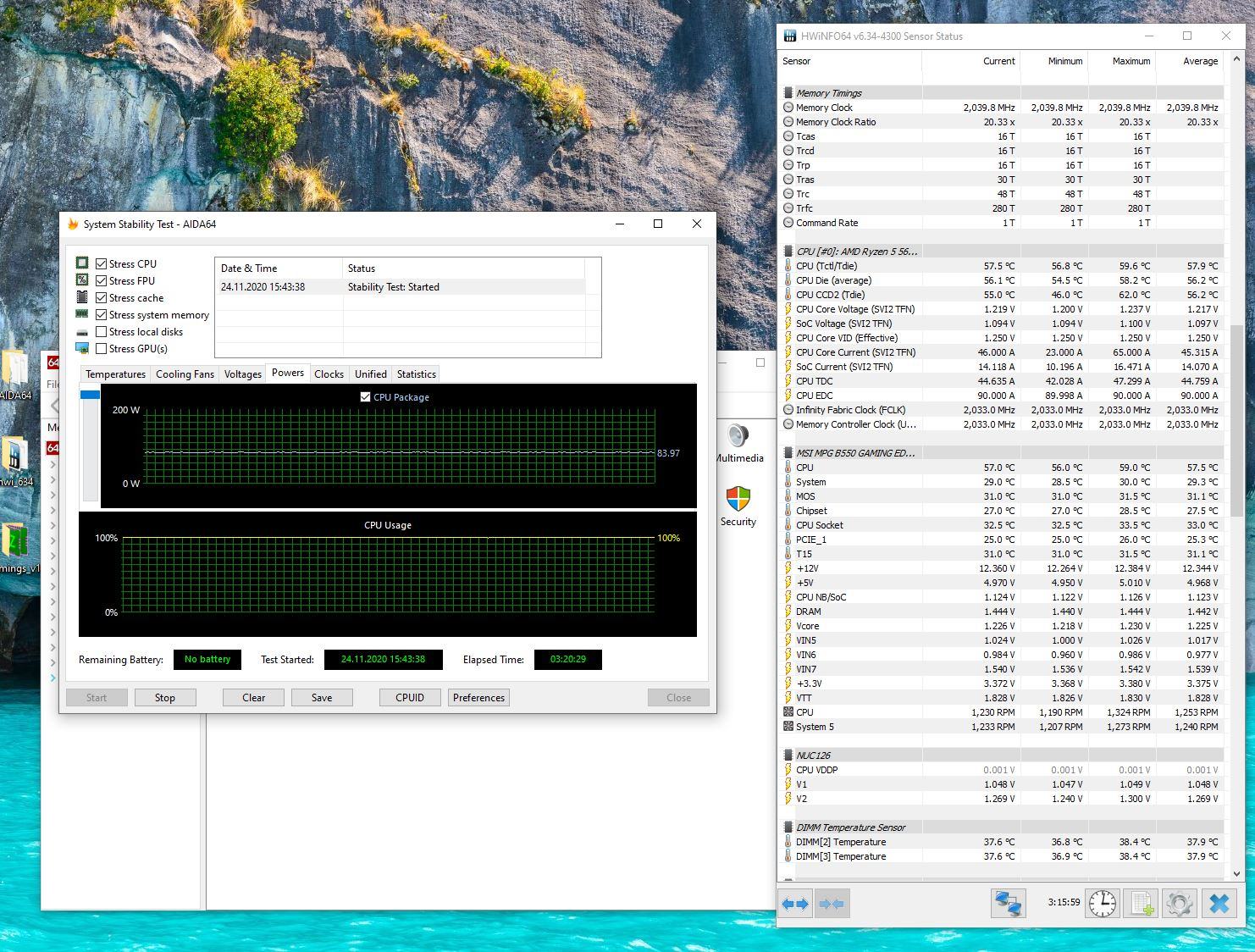Select the Stability Test: Started log row
The height and width of the screenshot is (952, 1255).
tap(400, 287)
